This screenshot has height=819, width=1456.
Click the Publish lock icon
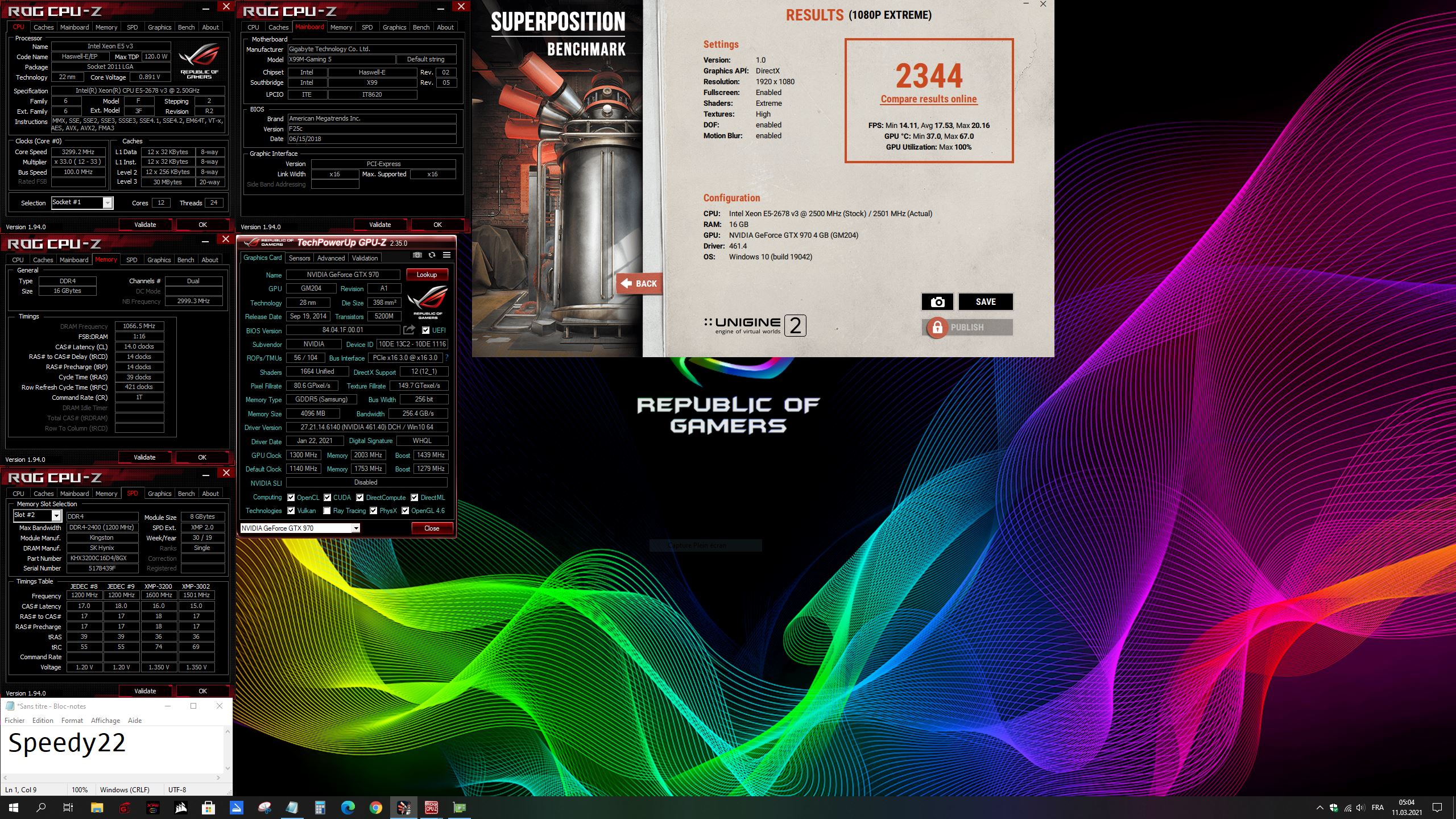point(937,328)
